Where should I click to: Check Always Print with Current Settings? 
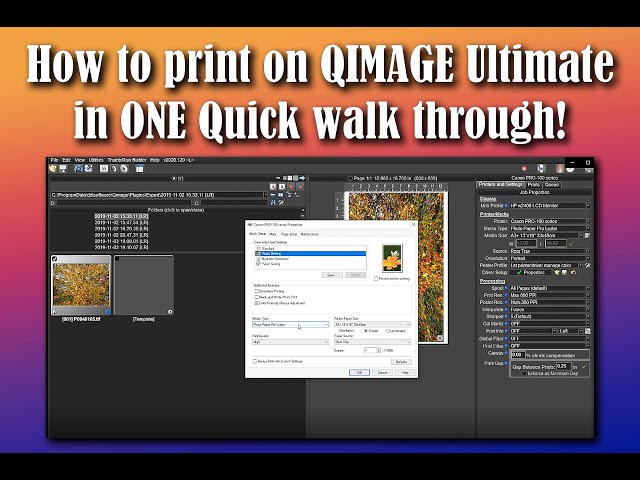255,361
